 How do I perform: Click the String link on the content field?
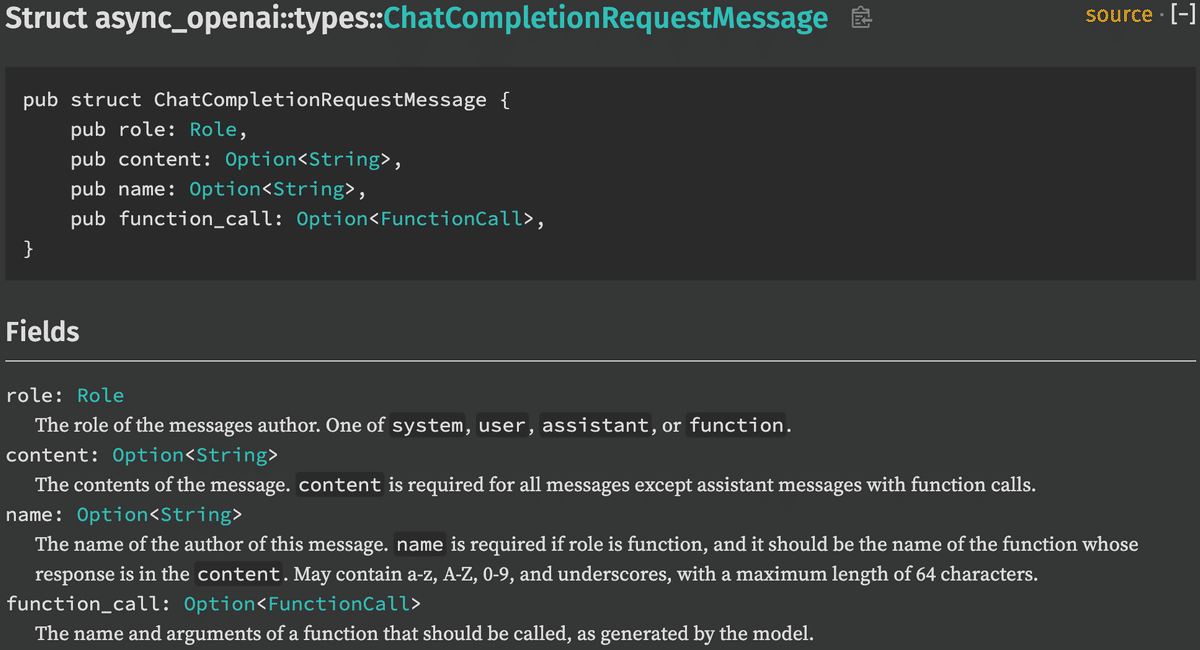click(231, 455)
